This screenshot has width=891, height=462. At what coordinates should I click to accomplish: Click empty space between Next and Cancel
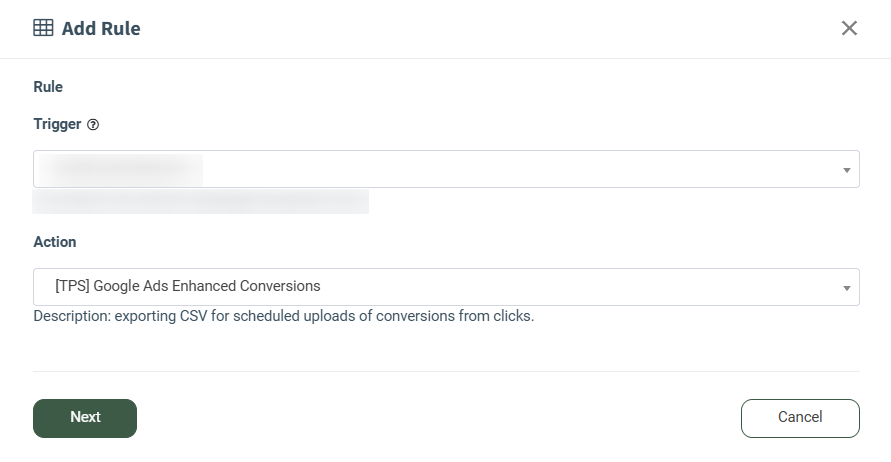tap(440, 418)
